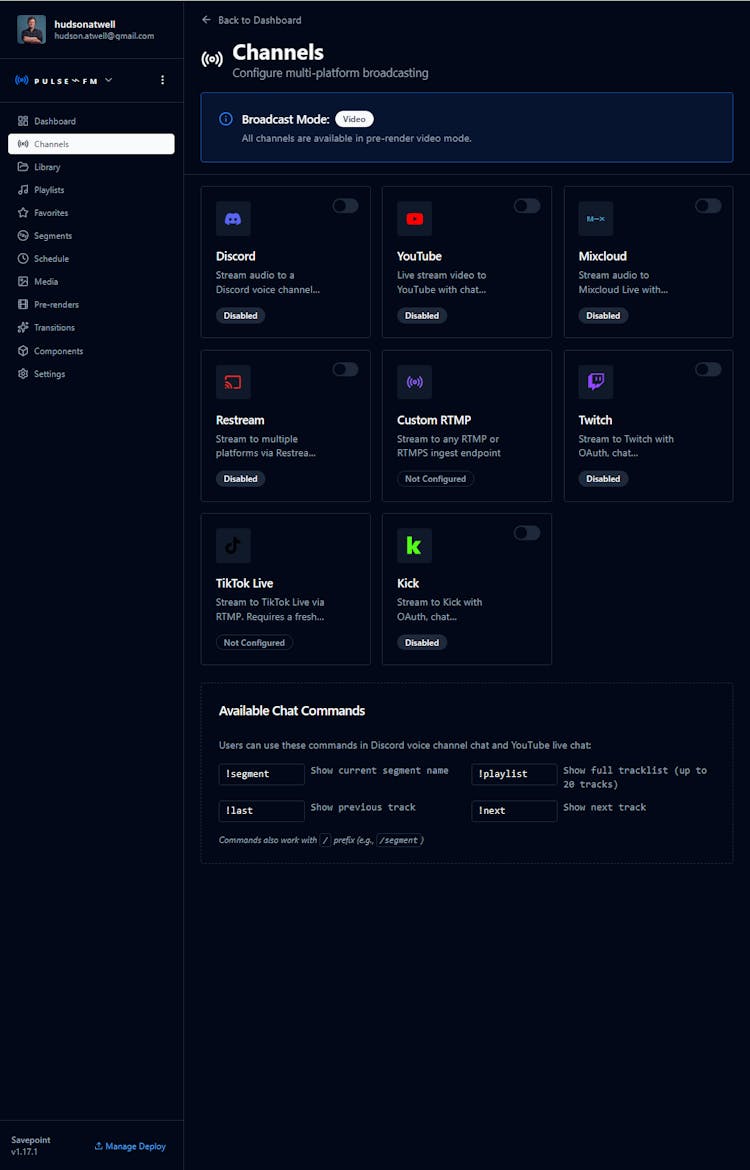Click the Custom RTMP broadcast icon
750x1170 pixels.
click(x=414, y=382)
